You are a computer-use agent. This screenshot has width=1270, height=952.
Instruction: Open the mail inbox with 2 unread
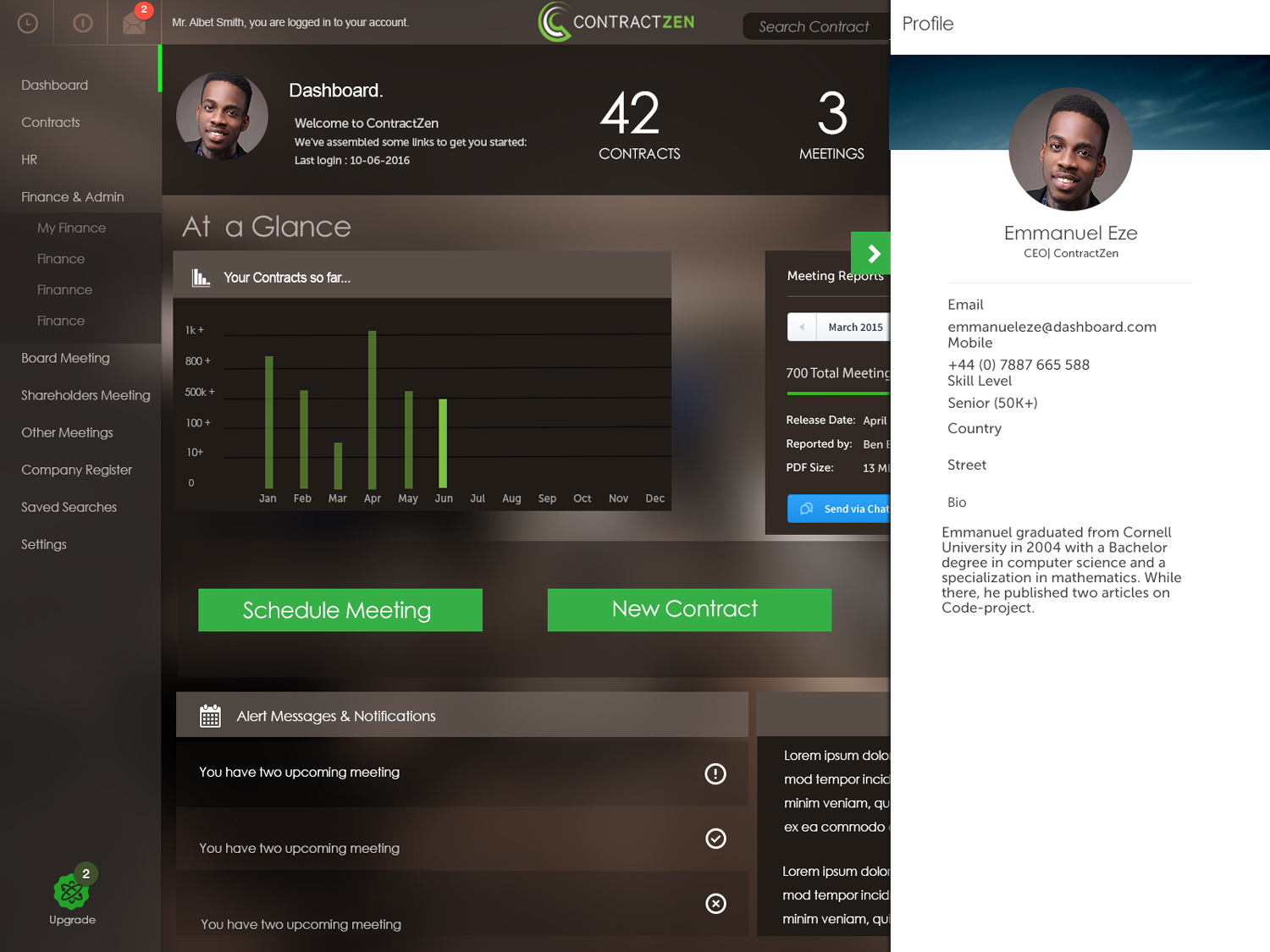tap(135, 23)
